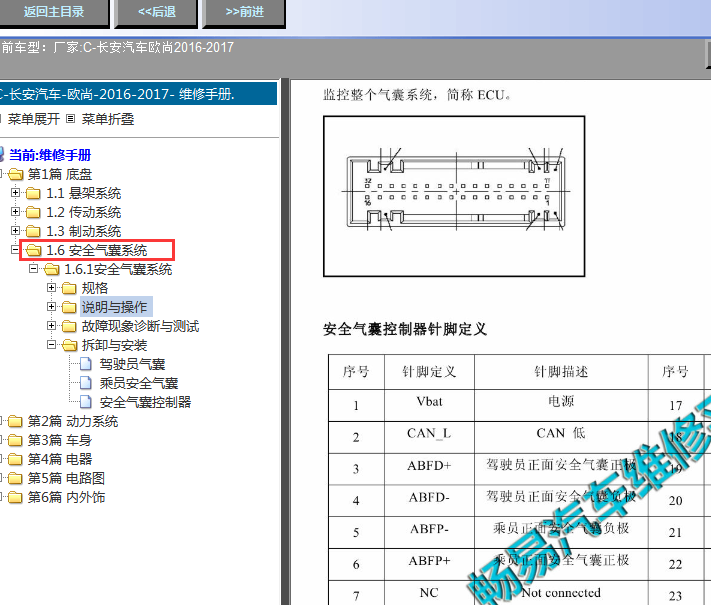Click the 1.6 安全气囊系统 folder icon
711x605 pixels.
[33, 250]
